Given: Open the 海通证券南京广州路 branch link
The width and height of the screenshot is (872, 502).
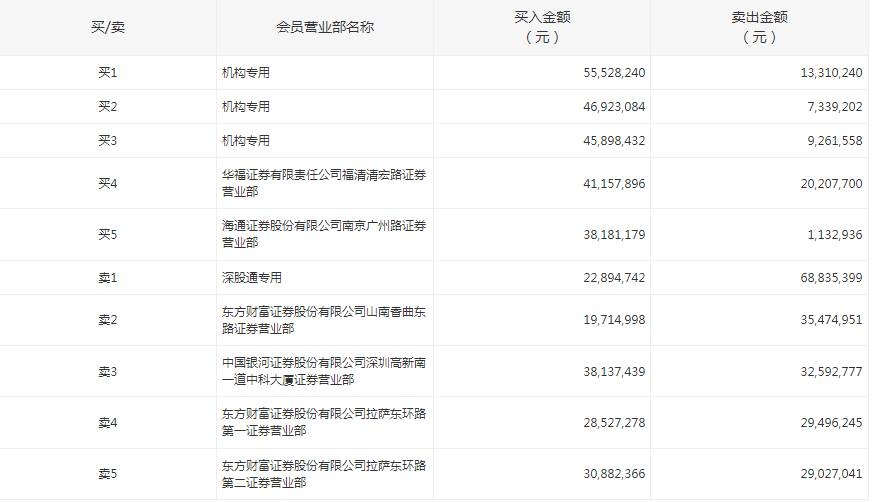Looking at the screenshot, I should pos(323,235).
